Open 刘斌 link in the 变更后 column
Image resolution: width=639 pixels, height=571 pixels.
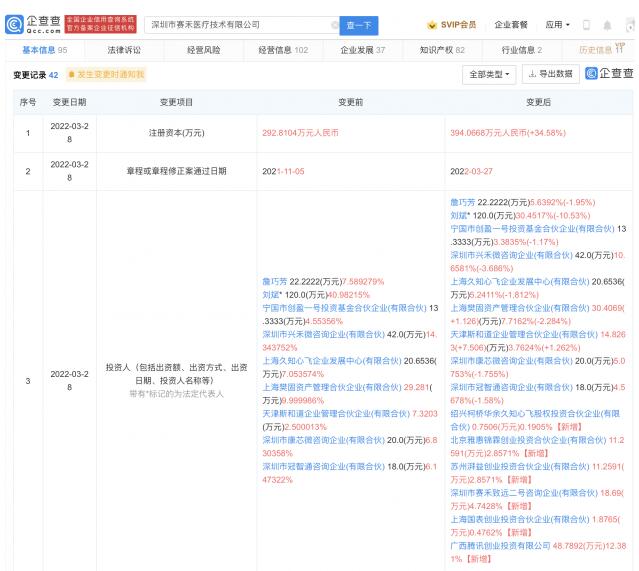459,216
